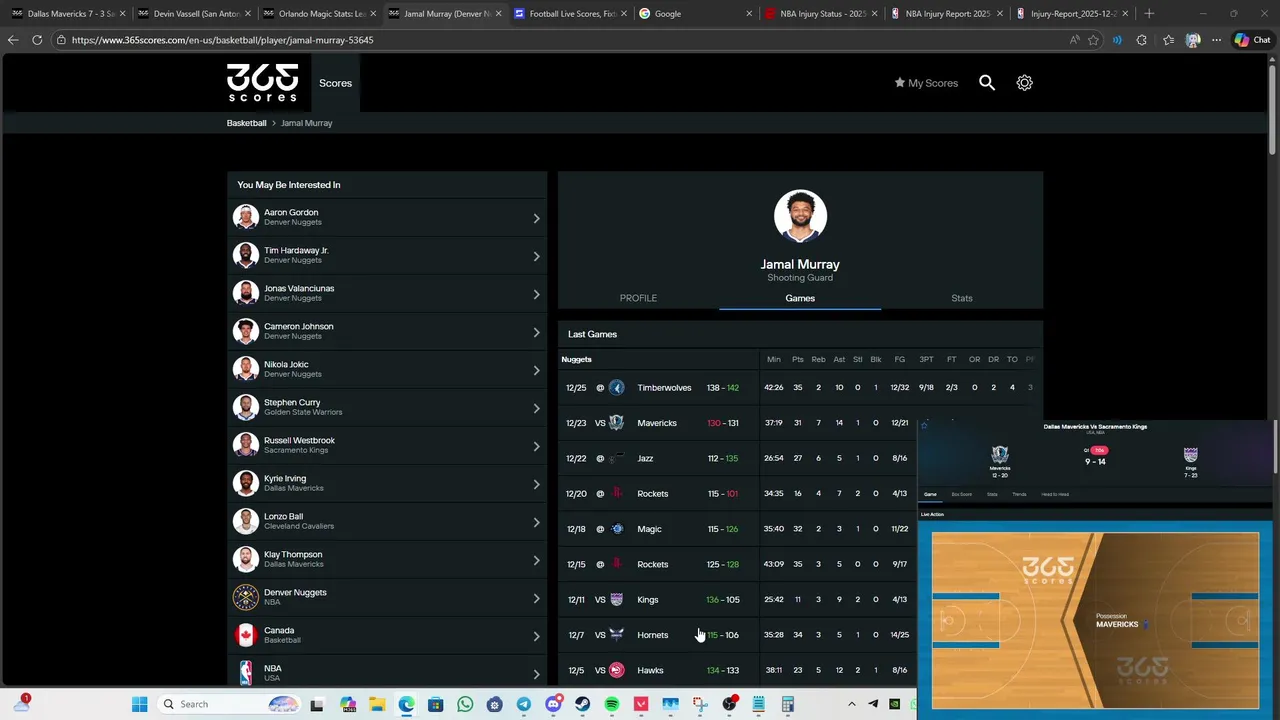The image size is (1280, 720).
Task: Switch to the Games tab
Action: click(800, 298)
